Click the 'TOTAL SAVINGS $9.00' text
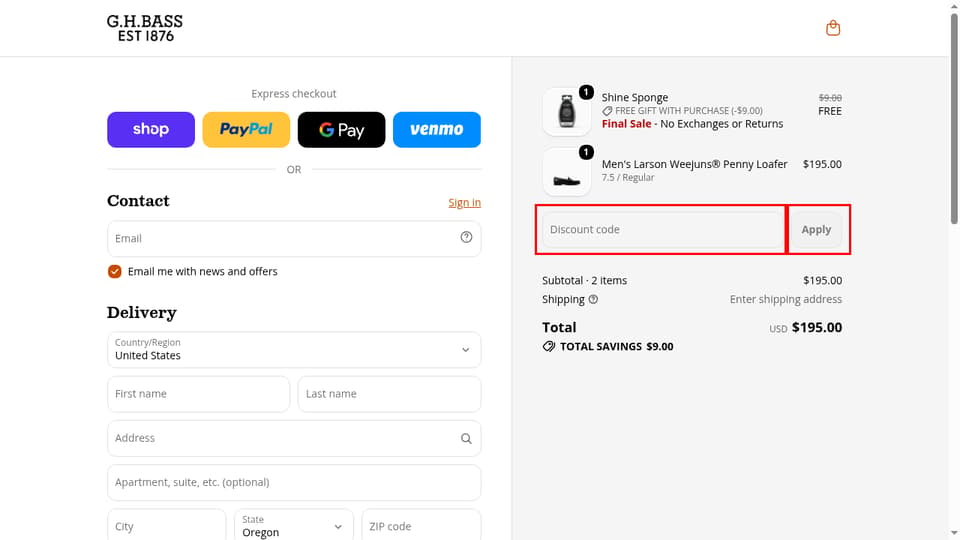Viewport: 960px width, 540px height. pyautogui.click(x=617, y=347)
